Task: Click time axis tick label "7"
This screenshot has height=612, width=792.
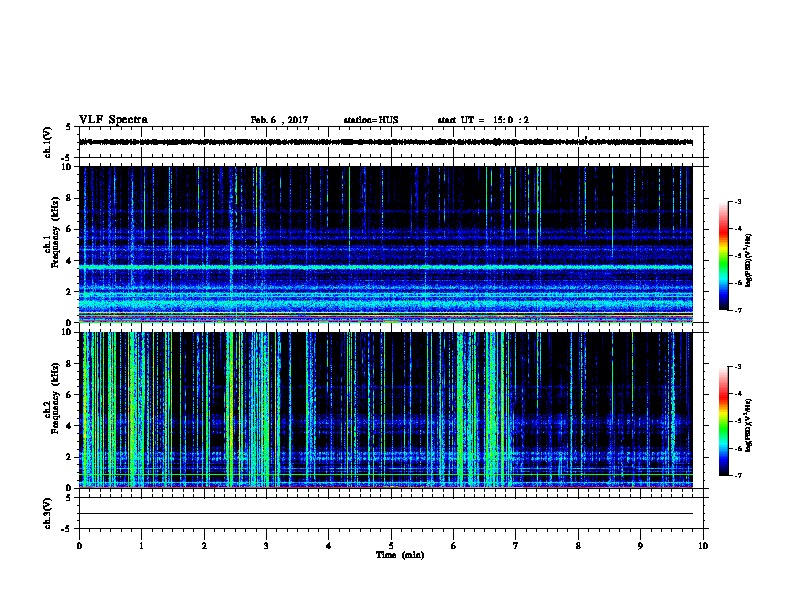Action: (516, 546)
